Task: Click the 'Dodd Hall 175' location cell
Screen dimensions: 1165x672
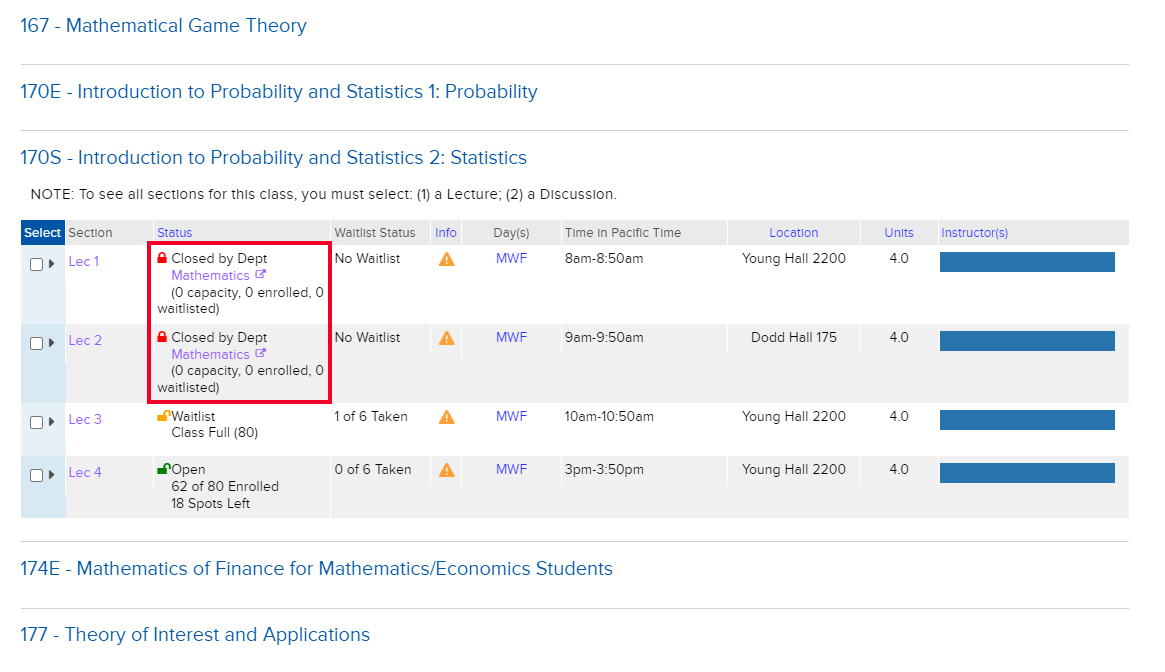Action: click(794, 337)
